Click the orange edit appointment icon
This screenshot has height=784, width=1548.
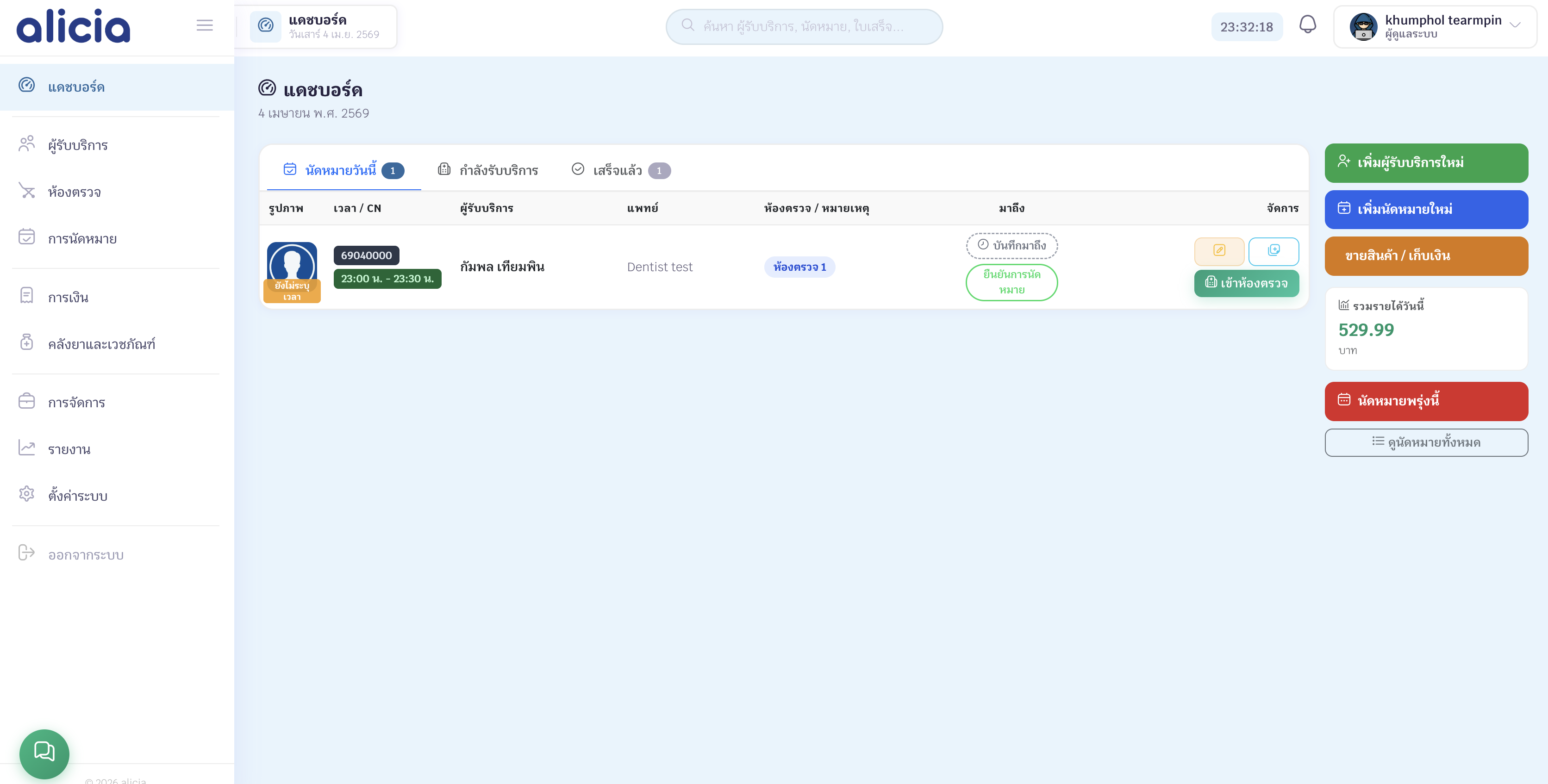pos(1219,250)
